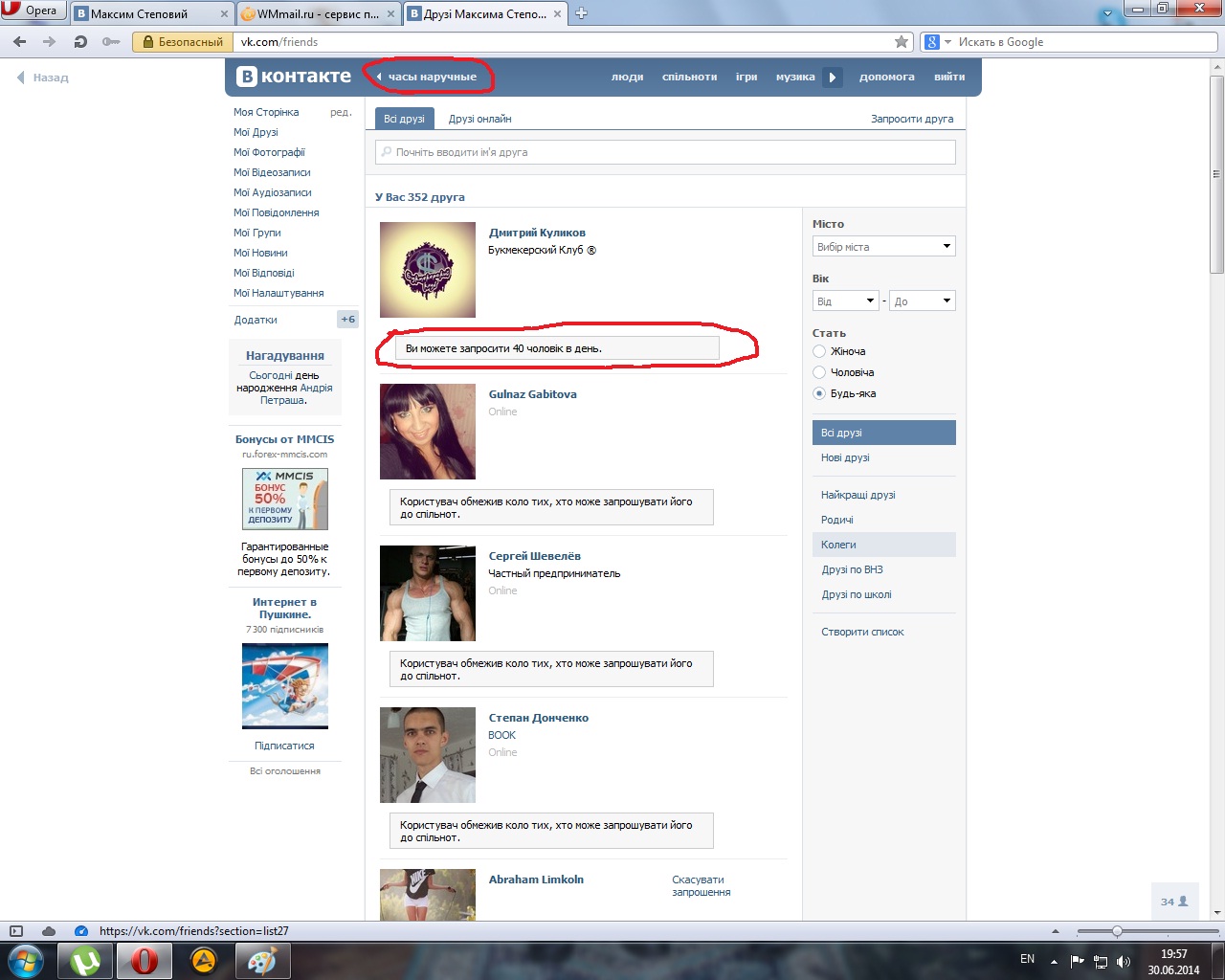Click часы наручные back link in header
The image size is (1225, 980).
426,77
